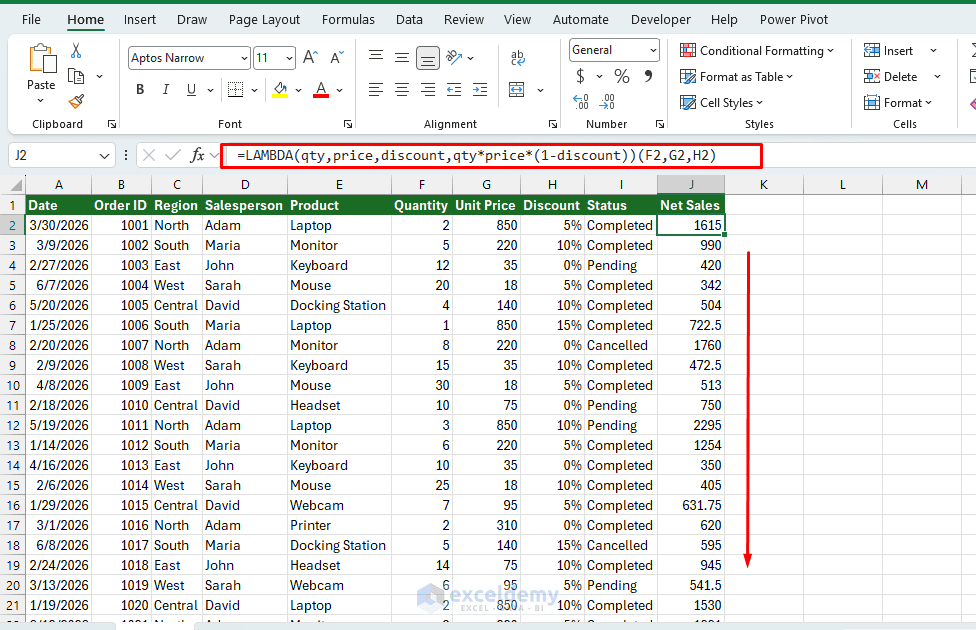
Task: Apply Percent Style format
Action: click(x=621, y=76)
